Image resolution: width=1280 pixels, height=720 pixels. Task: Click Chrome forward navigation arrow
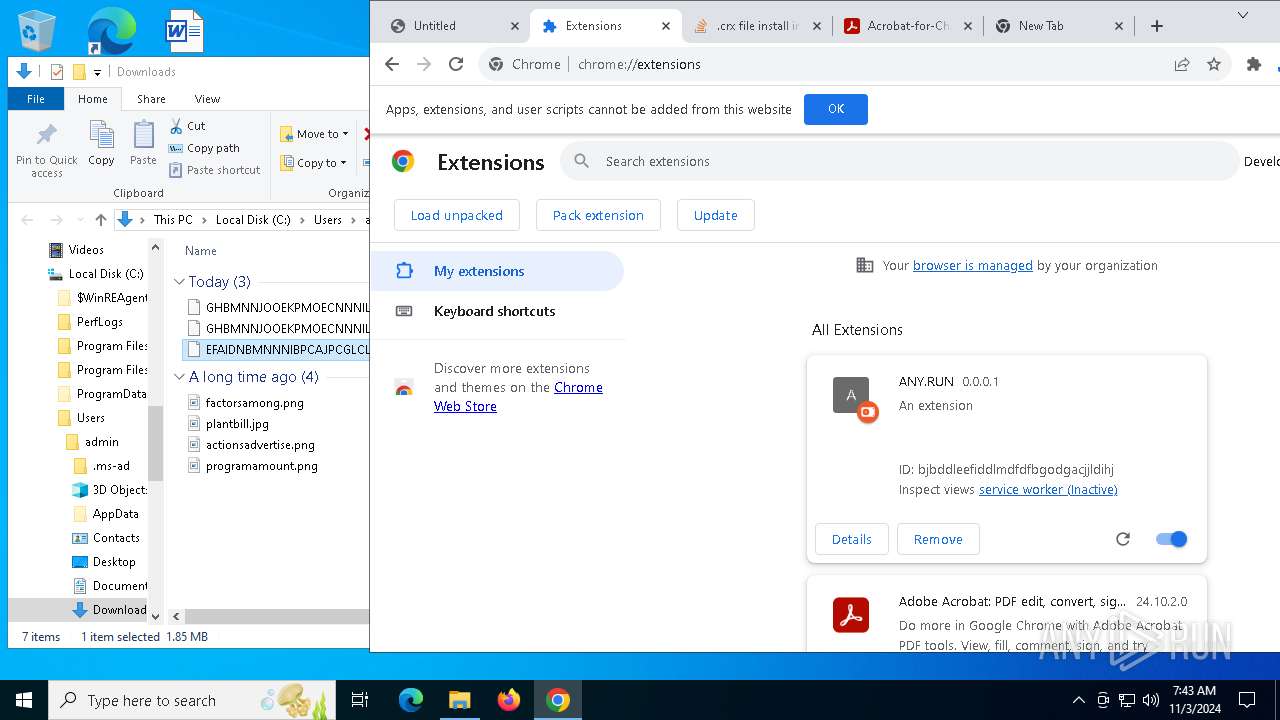tap(424, 64)
